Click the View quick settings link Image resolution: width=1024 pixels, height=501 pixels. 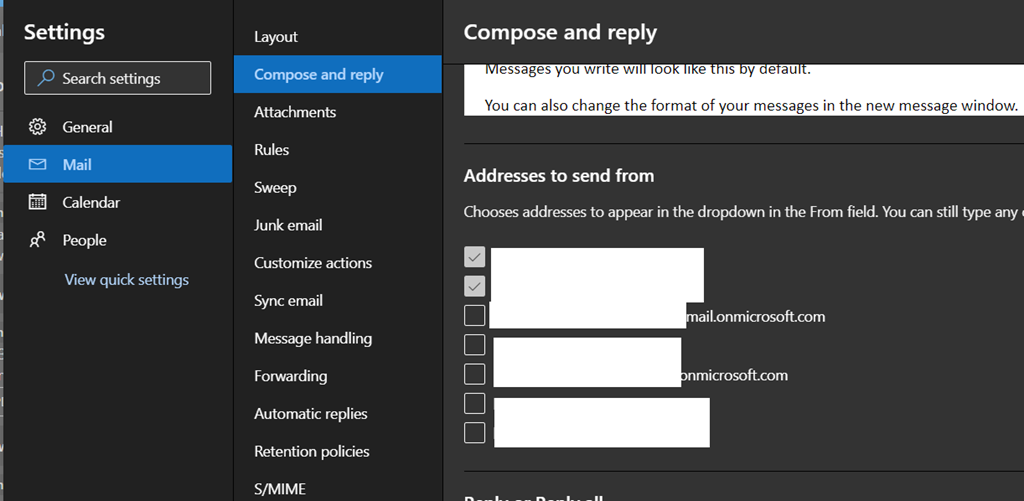click(127, 280)
